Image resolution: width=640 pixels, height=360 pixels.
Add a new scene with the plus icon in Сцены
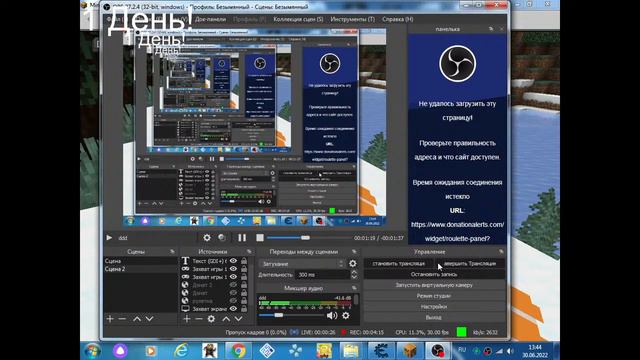pos(110,319)
